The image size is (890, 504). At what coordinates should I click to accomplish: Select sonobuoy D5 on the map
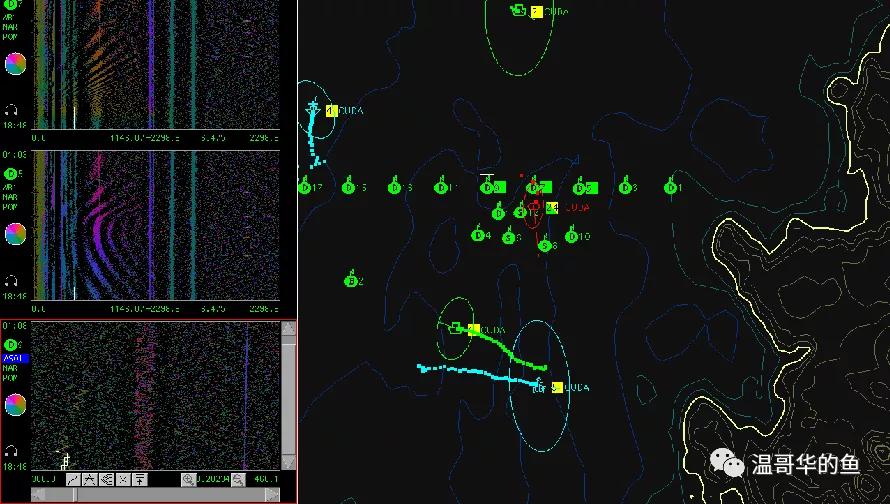[x=580, y=187]
